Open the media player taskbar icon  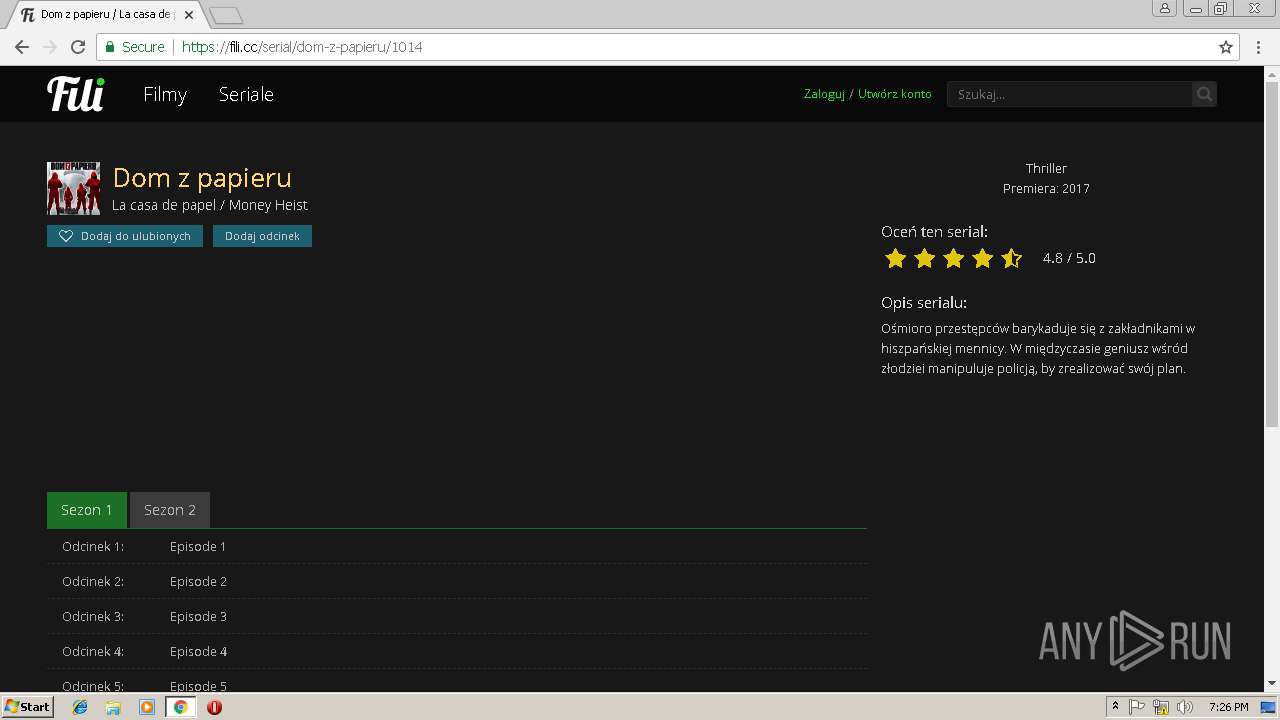147,707
